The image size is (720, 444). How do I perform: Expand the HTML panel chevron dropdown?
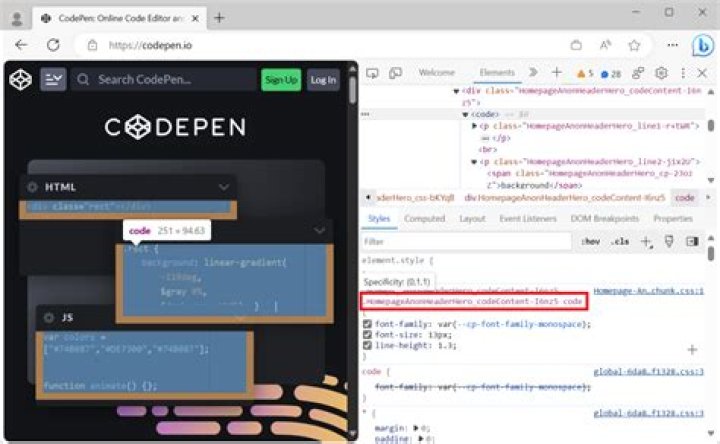224,187
